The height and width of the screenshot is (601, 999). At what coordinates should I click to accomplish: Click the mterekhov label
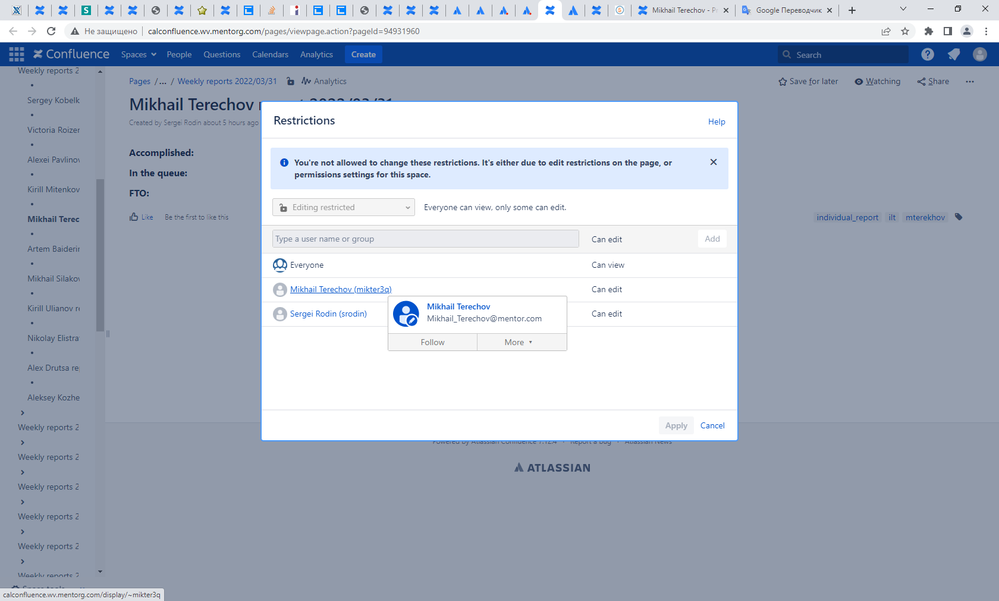925,217
